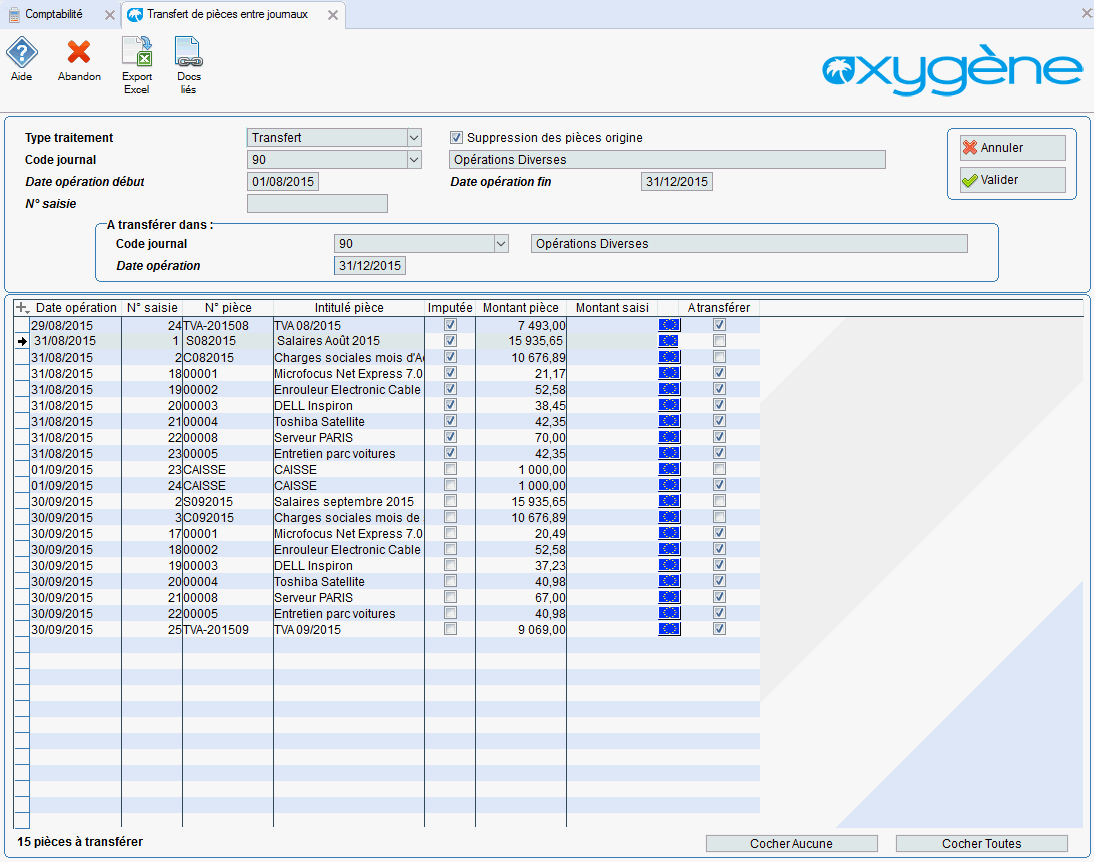Click the Valider button
1094x862 pixels.
[x=1012, y=180]
